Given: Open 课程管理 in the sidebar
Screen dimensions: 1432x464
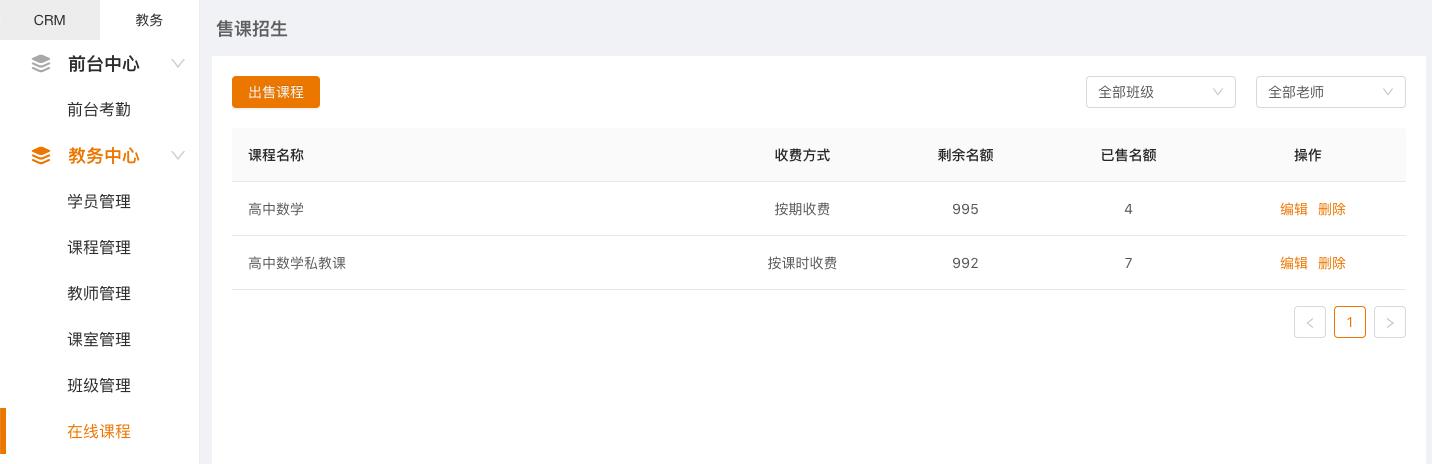Looking at the screenshot, I should (x=99, y=248).
